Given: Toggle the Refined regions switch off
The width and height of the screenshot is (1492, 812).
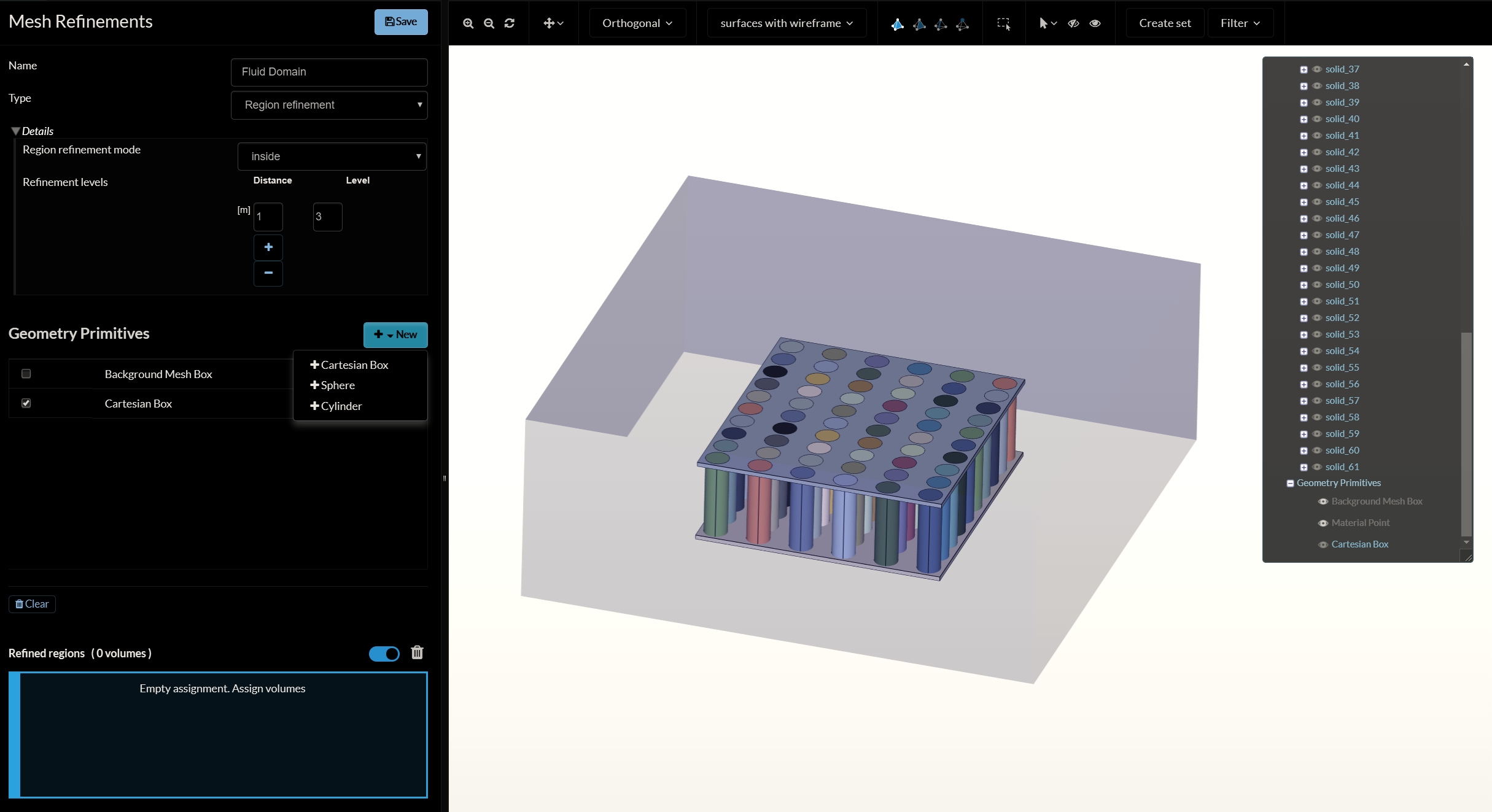Looking at the screenshot, I should (x=384, y=654).
